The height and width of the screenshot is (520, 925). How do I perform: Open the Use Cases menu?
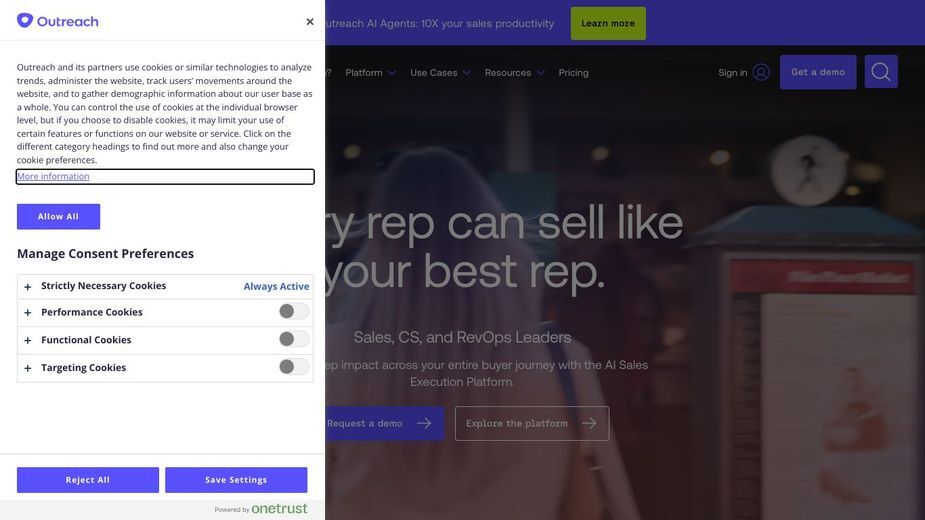440,73
